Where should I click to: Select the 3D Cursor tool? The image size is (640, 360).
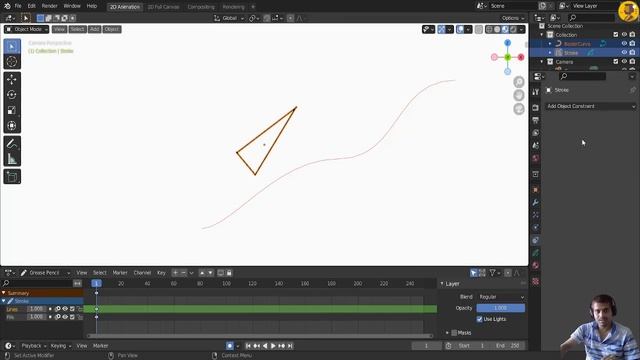[12, 62]
